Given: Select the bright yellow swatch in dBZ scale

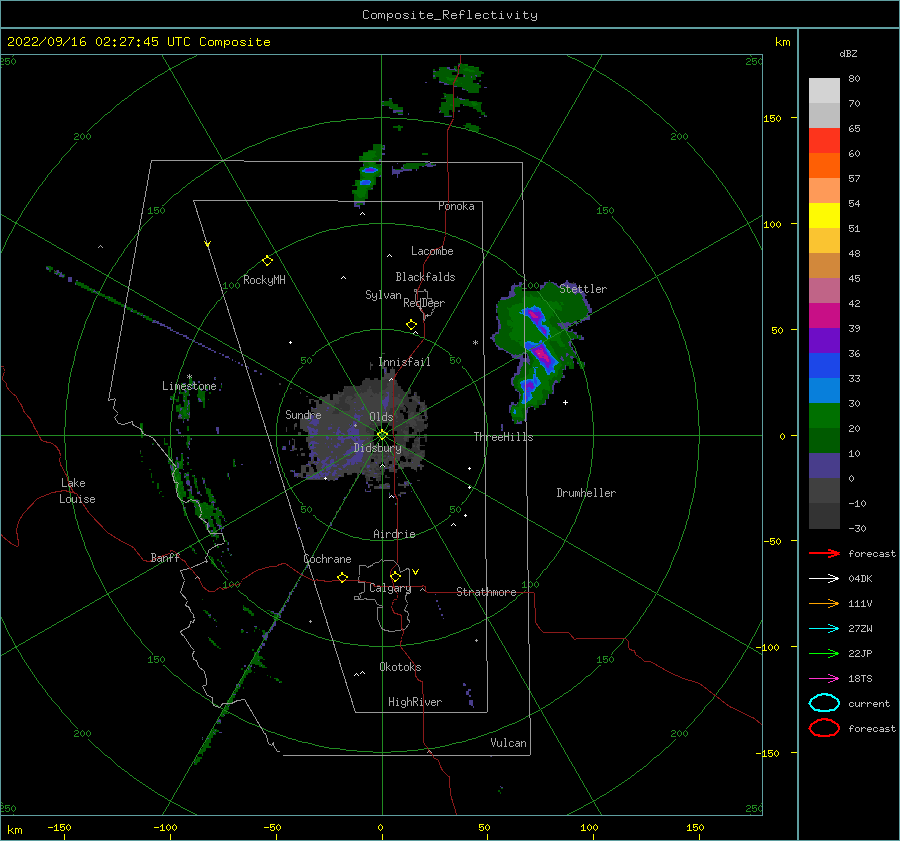Looking at the screenshot, I should 824,216.
